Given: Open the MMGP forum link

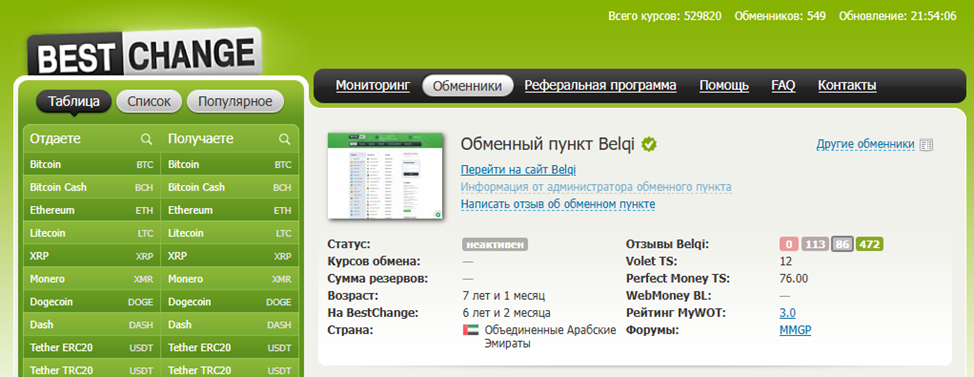Looking at the screenshot, I should coord(795,330).
